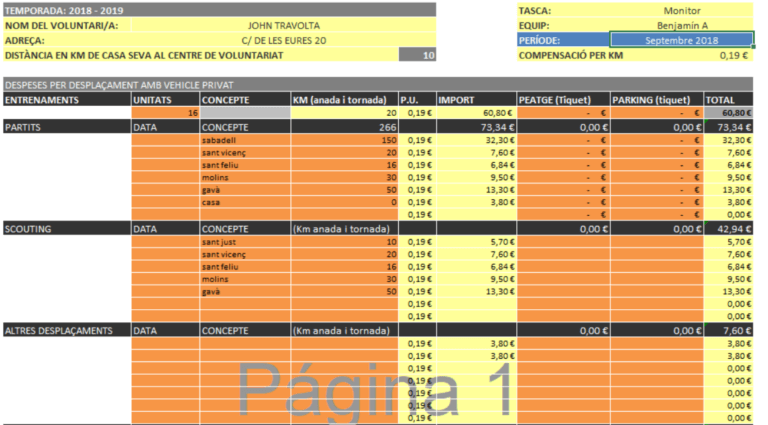The image size is (768, 425).
Task: Select the ENTRENAMENTS section header cell
Action: pyautogui.click(x=66, y=100)
